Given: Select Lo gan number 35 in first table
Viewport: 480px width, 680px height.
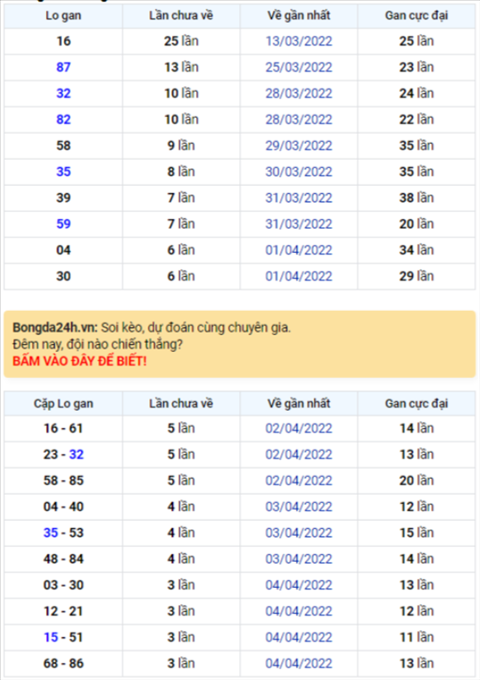Looking at the screenshot, I should [x=63, y=172].
